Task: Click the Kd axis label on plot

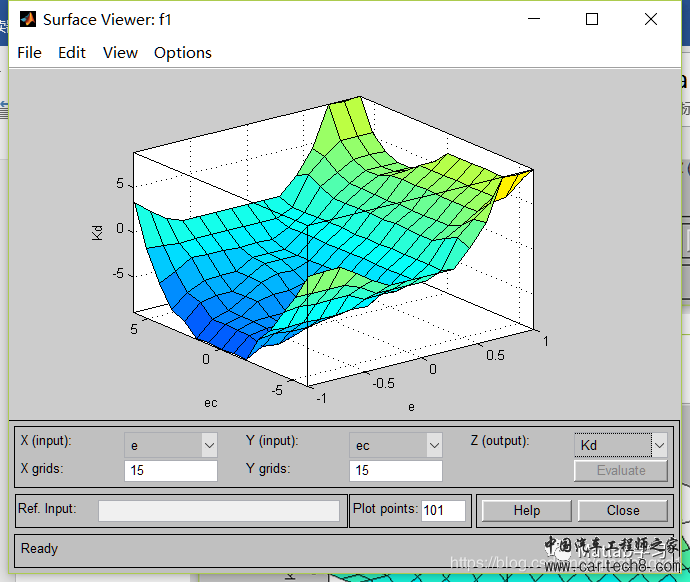Action: pos(97,233)
